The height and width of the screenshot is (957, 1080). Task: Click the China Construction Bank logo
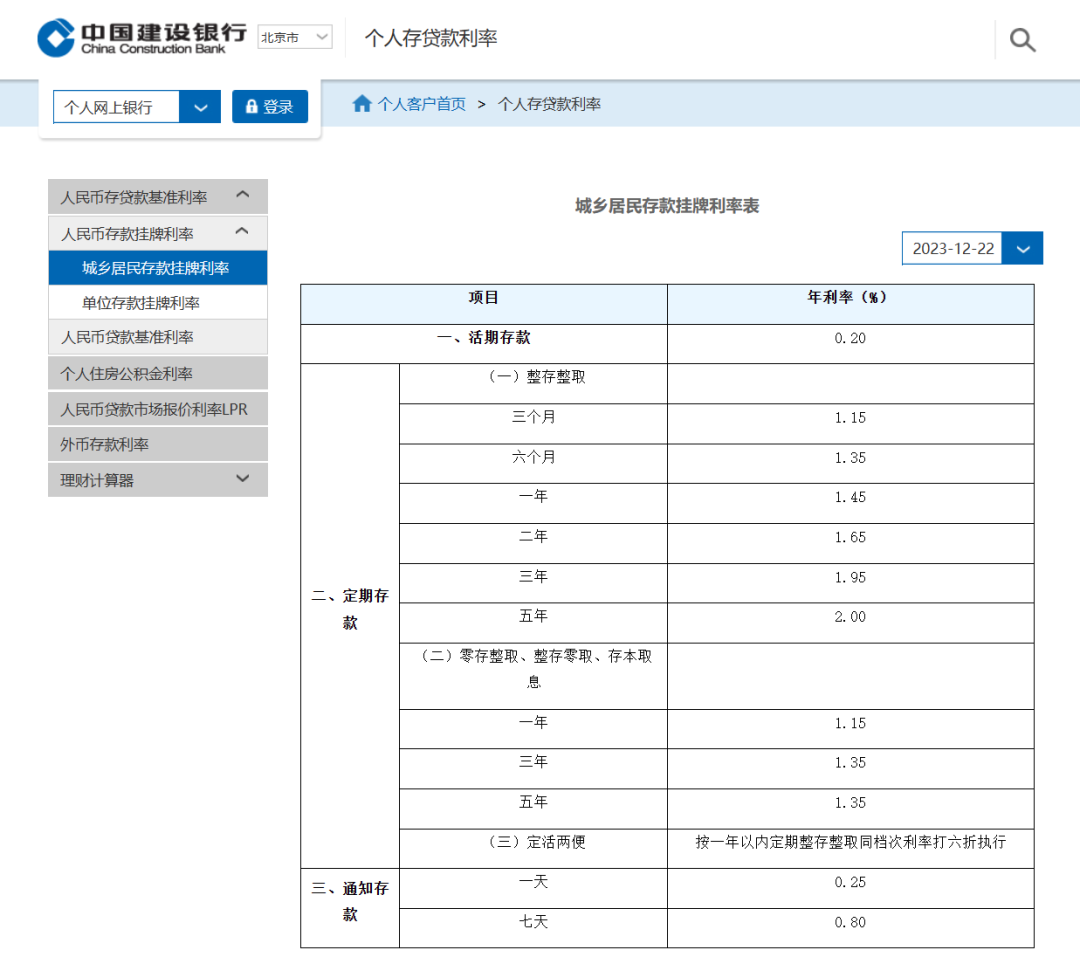tap(140, 38)
